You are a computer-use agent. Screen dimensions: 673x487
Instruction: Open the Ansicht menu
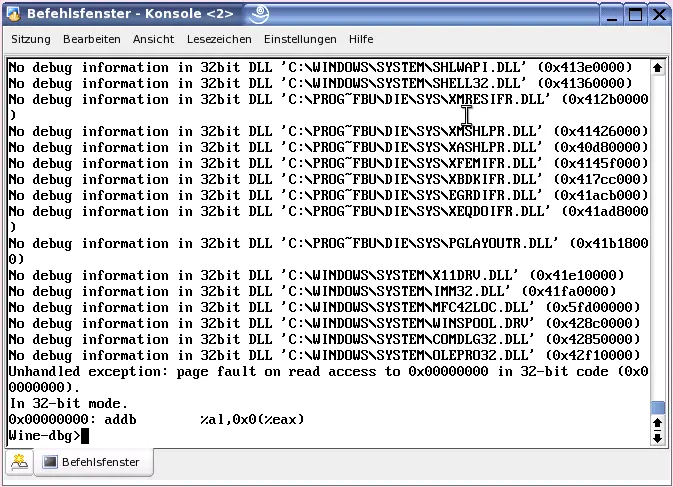click(x=153, y=39)
